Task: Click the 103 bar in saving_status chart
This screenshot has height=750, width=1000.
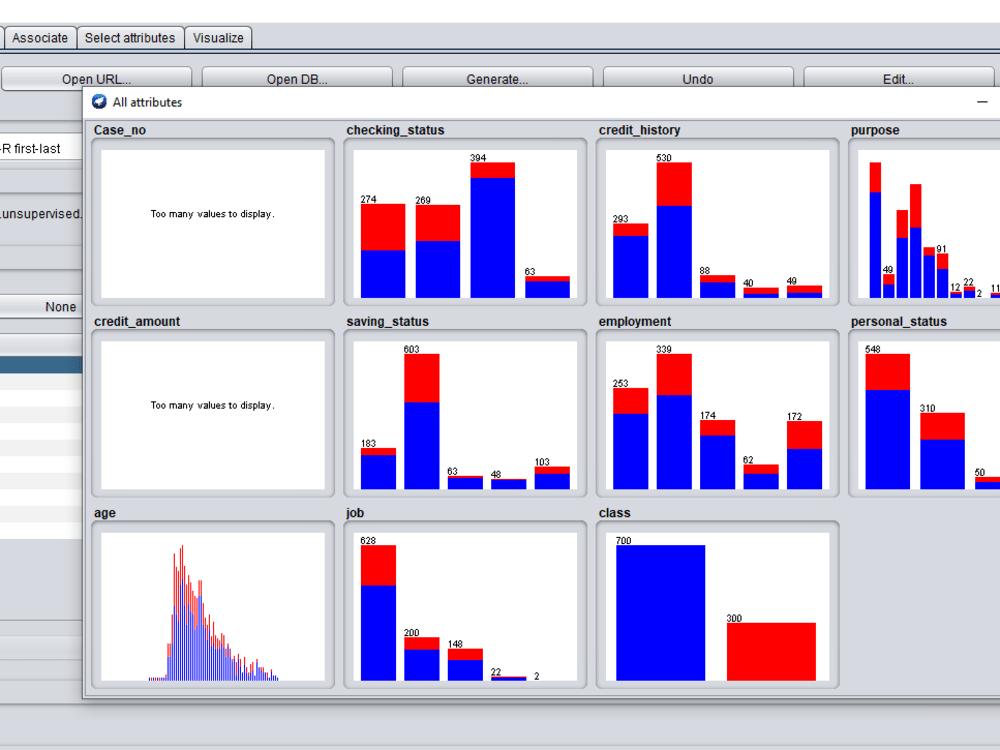Action: pyautogui.click(x=552, y=478)
